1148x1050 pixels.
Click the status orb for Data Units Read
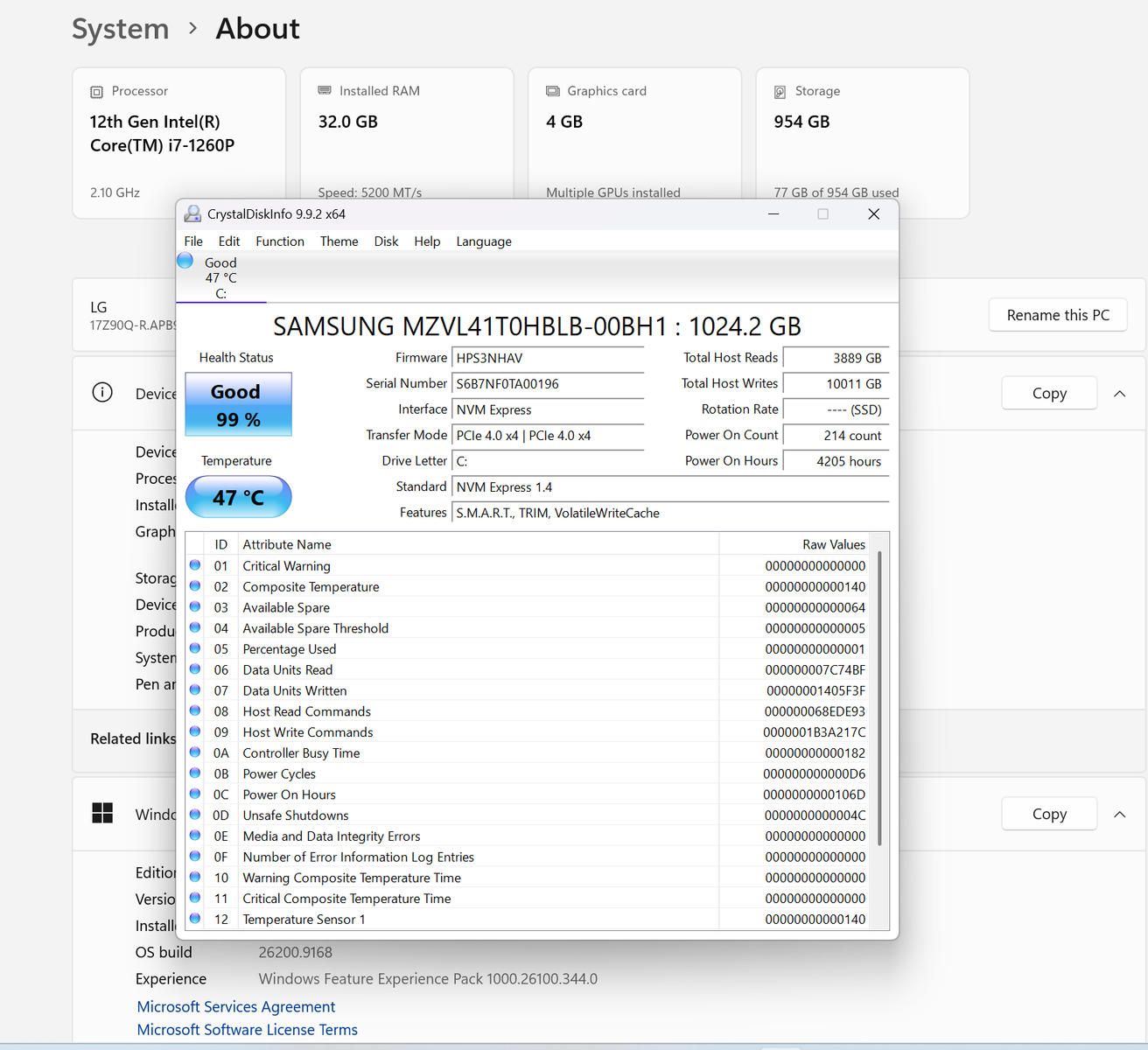[x=195, y=669]
